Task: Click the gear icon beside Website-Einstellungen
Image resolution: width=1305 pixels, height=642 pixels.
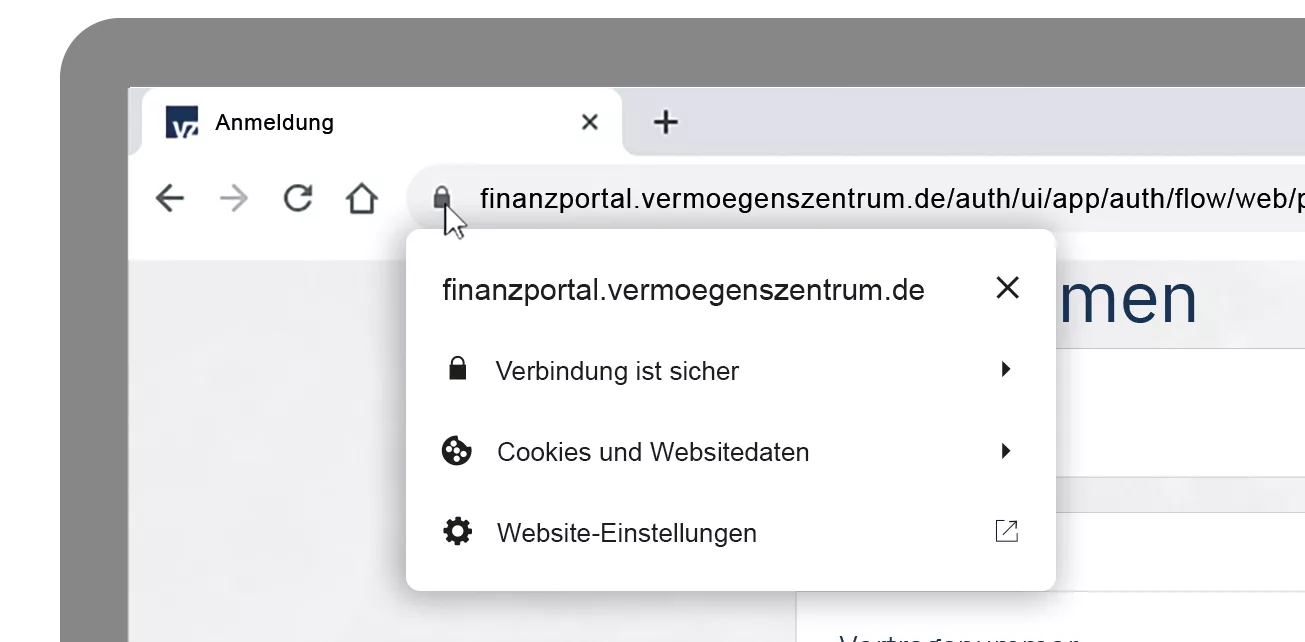Action: tap(457, 532)
